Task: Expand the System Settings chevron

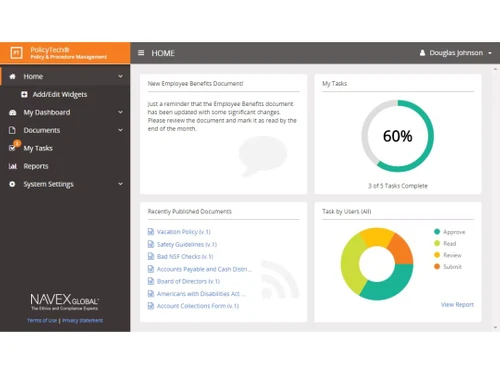Action: (x=120, y=184)
